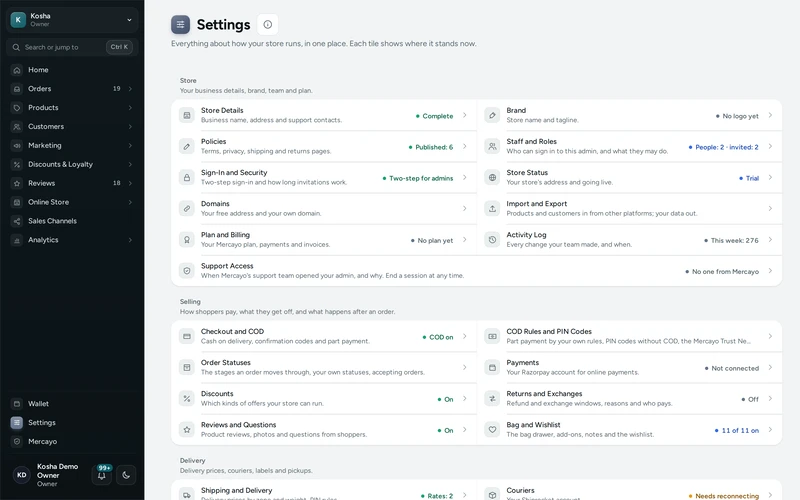Screen dimensions: 800x500
Task: Open Analytics in the sidebar
Action: click(72, 240)
